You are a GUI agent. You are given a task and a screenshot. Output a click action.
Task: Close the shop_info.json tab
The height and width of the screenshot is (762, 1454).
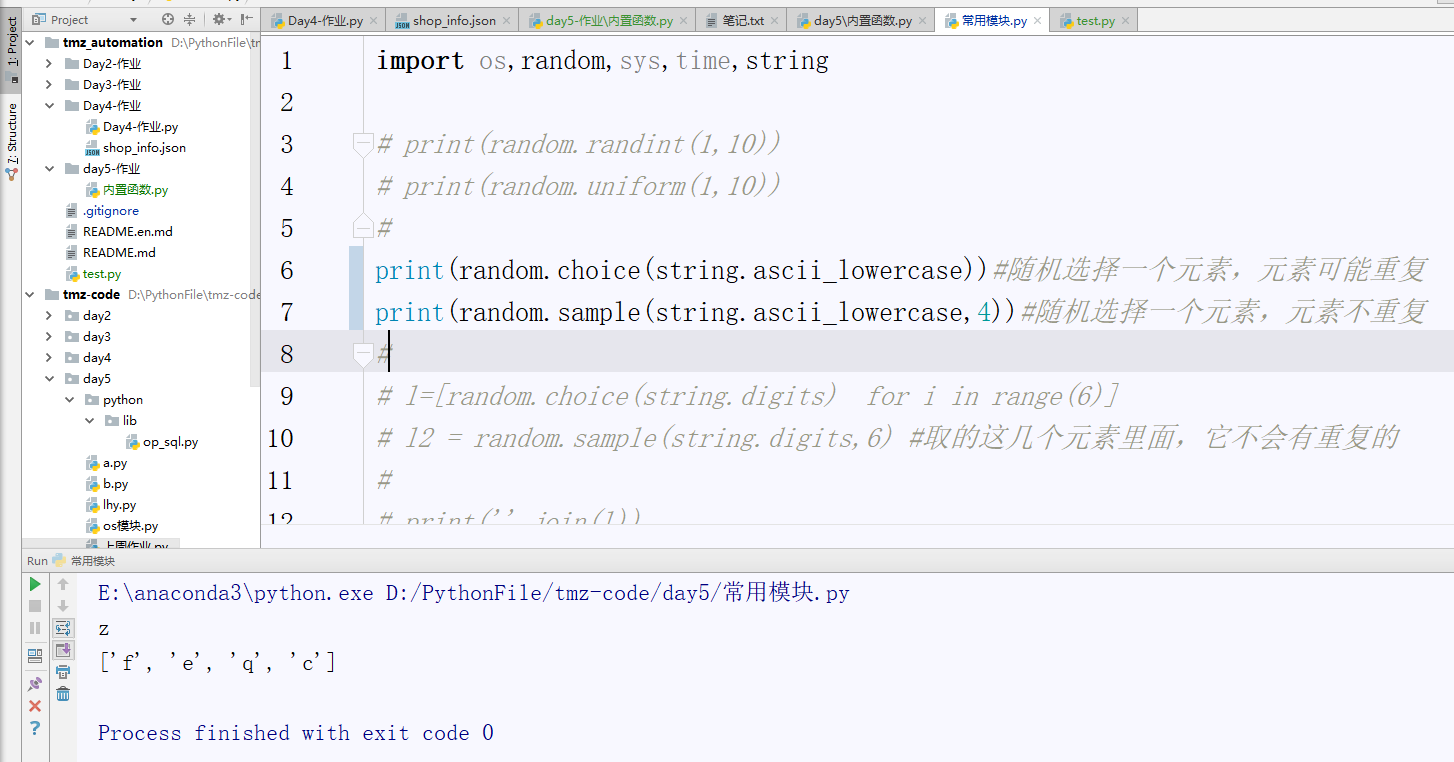(x=507, y=21)
